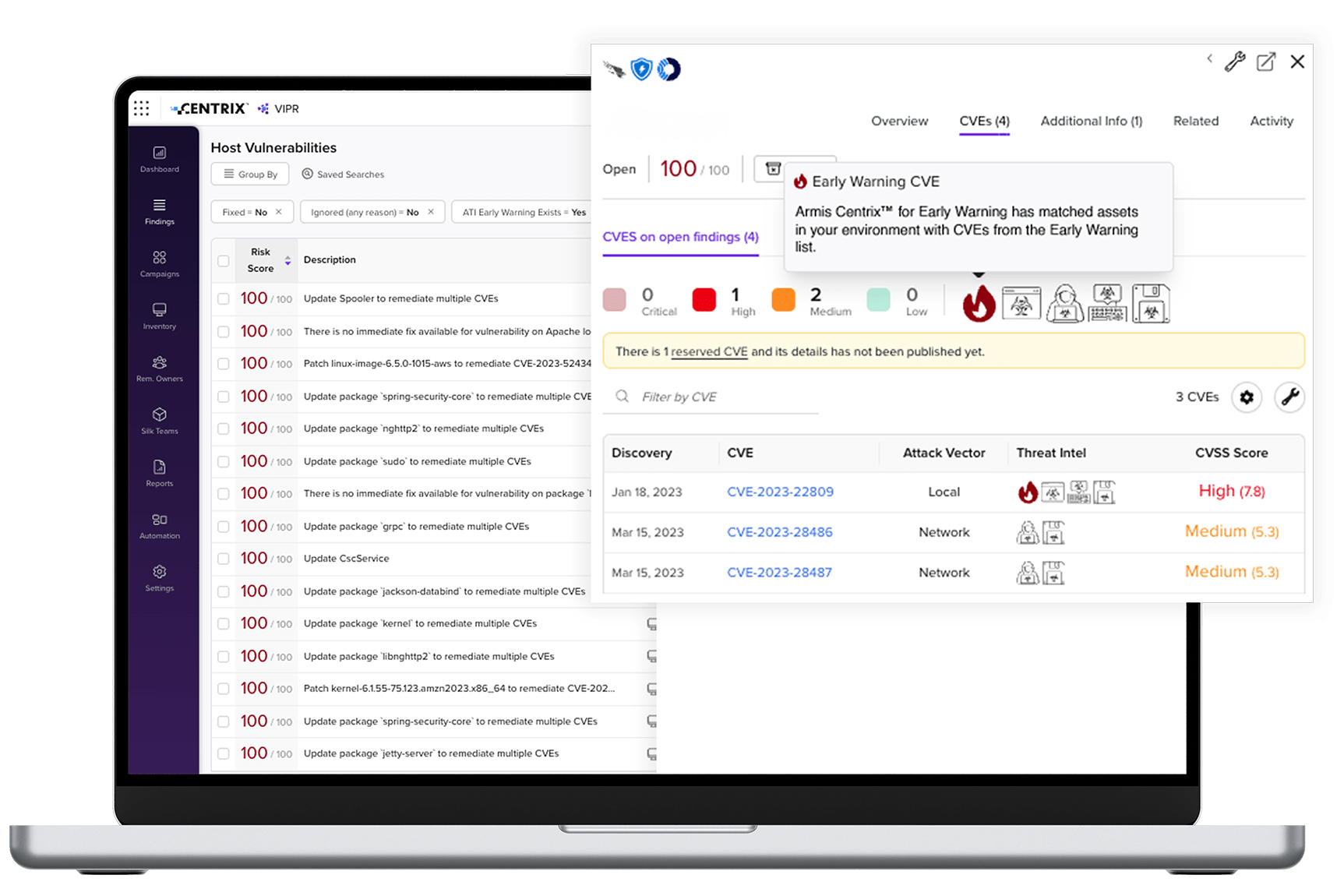
Task: Check the Update CscService finding
Action: [223, 559]
